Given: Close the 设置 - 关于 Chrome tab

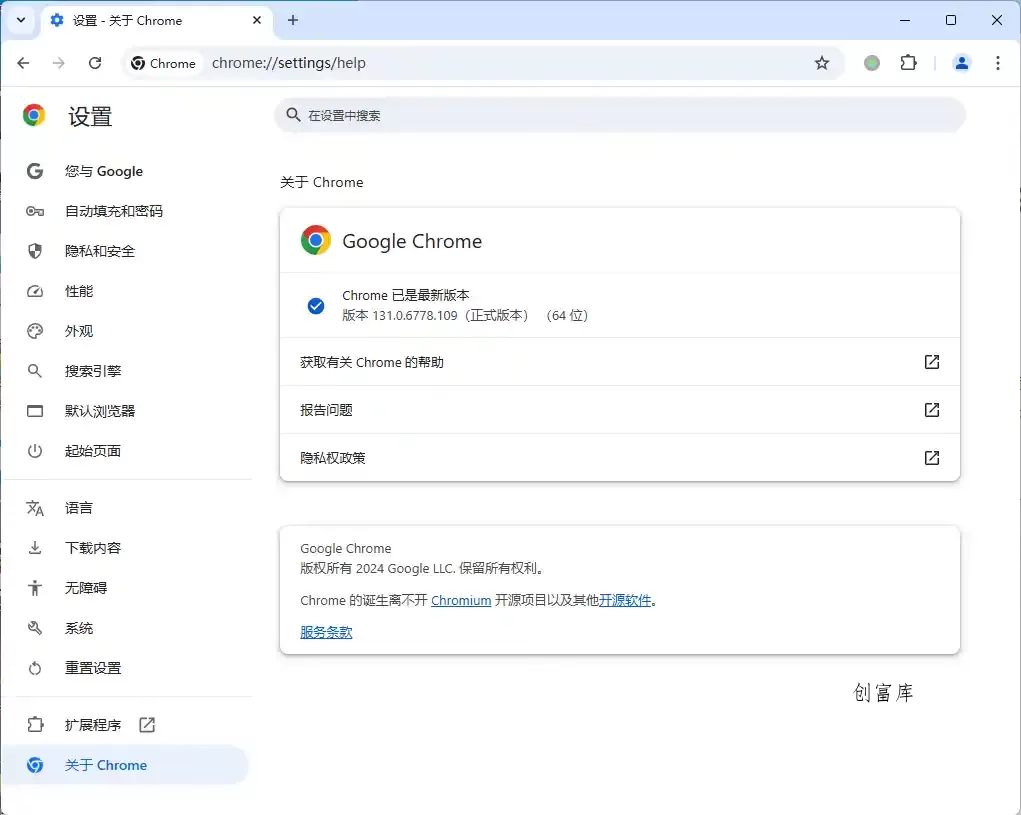Looking at the screenshot, I should click(x=257, y=20).
